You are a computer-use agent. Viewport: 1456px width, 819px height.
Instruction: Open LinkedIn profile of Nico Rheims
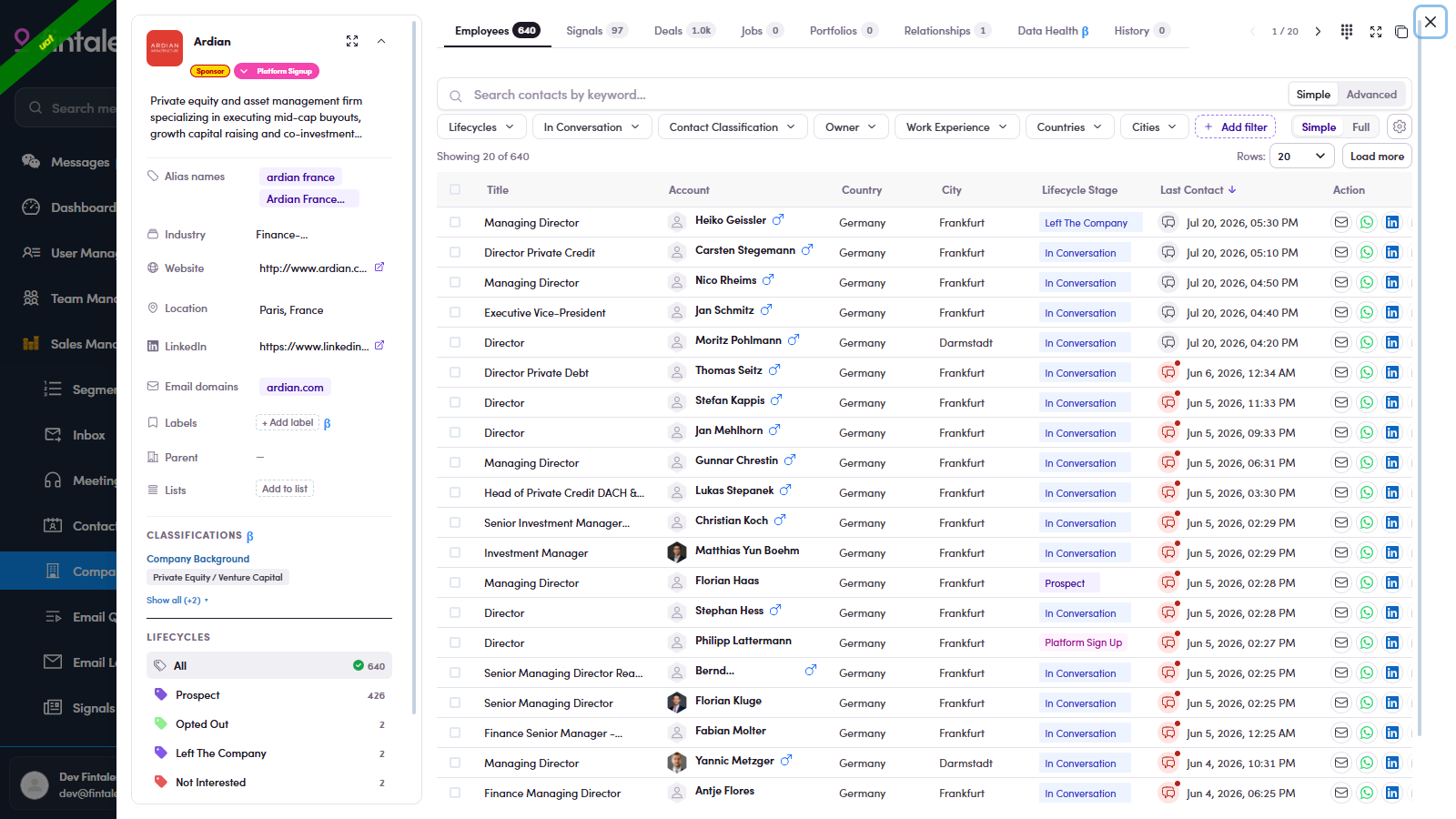(1392, 282)
